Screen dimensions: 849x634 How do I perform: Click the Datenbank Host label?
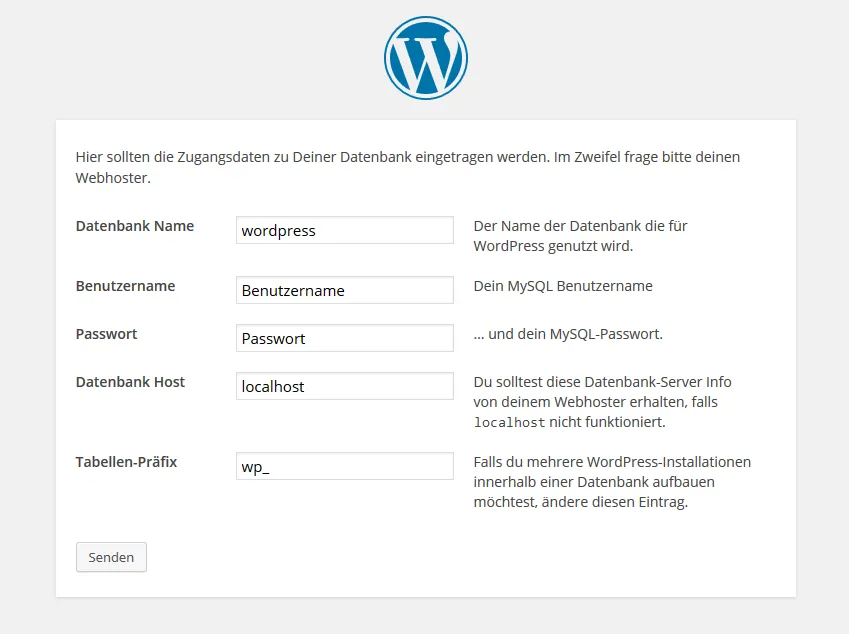[130, 382]
